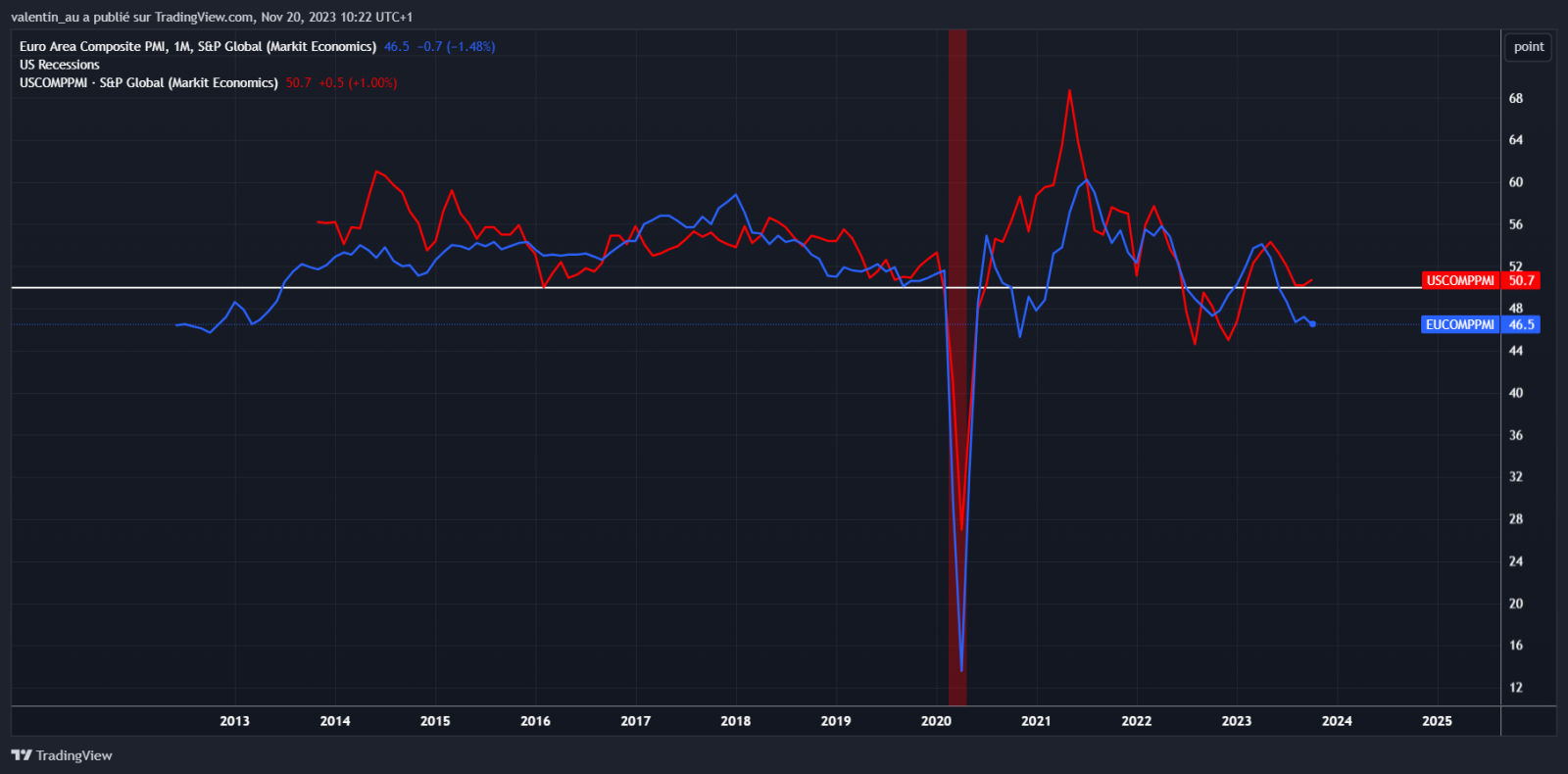Click the 2017 label on the time axis
This screenshot has height=774, width=1568.
tap(635, 721)
